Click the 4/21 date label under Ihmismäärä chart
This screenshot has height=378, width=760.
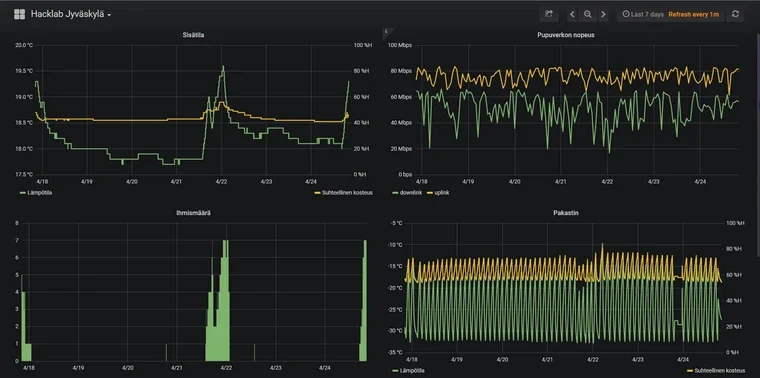177,368
